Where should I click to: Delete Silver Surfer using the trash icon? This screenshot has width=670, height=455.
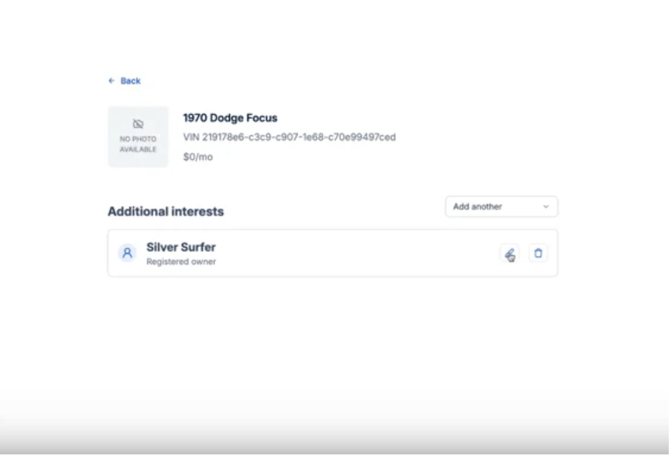[538, 254]
